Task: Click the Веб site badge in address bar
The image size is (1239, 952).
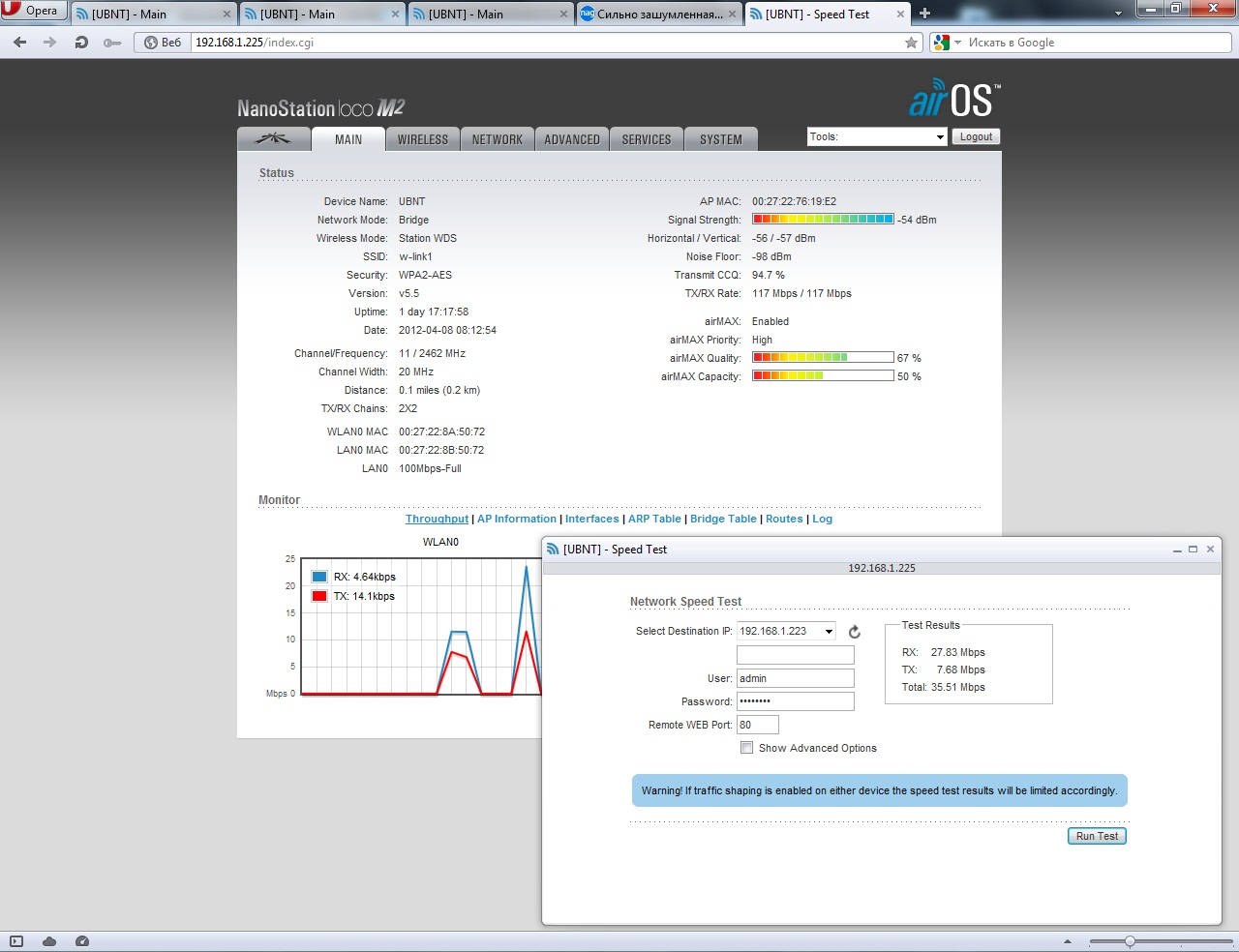Action: (163, 43)
